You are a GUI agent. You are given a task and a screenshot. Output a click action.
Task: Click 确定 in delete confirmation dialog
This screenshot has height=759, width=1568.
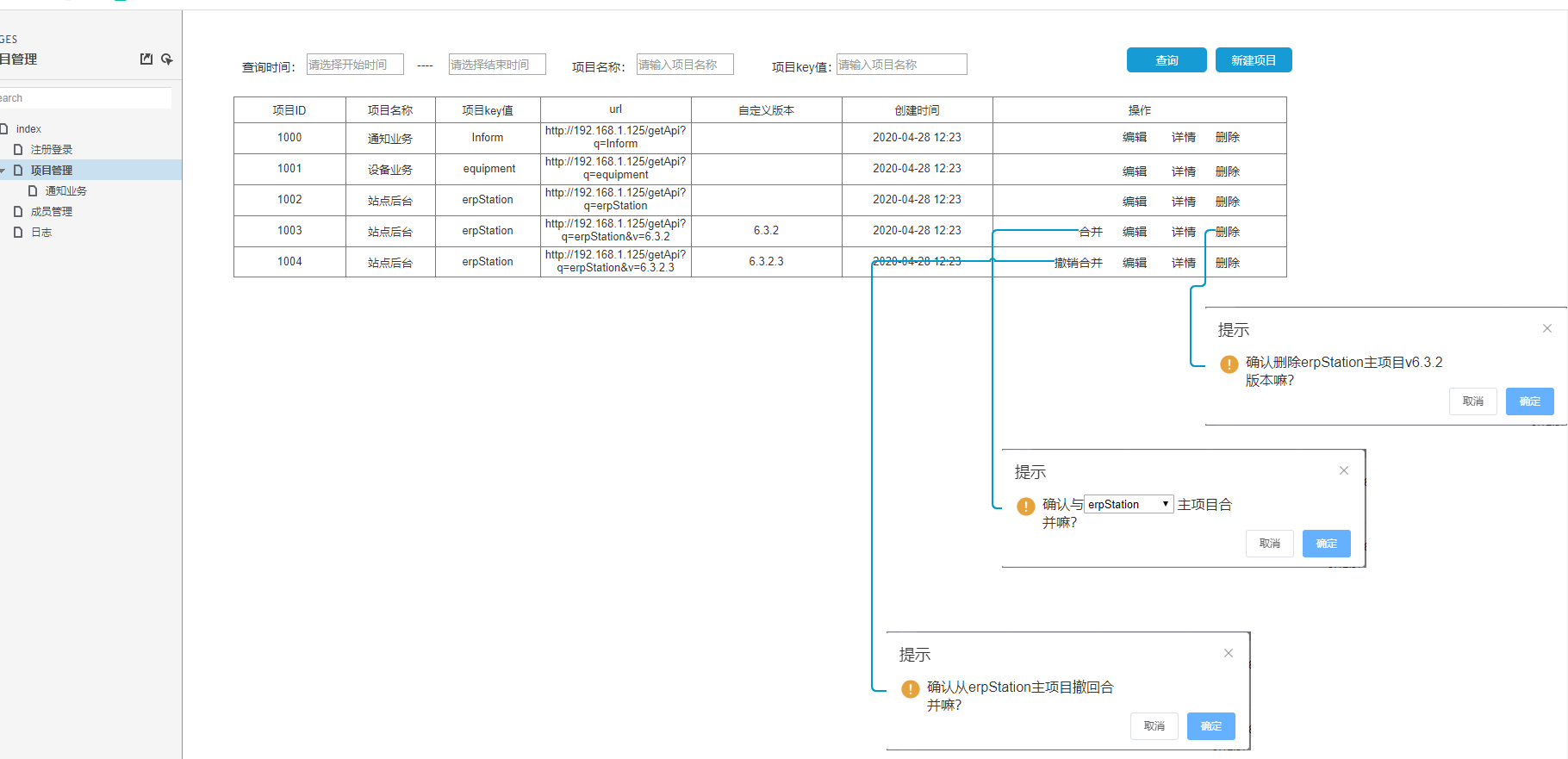tap(1530, 401)
